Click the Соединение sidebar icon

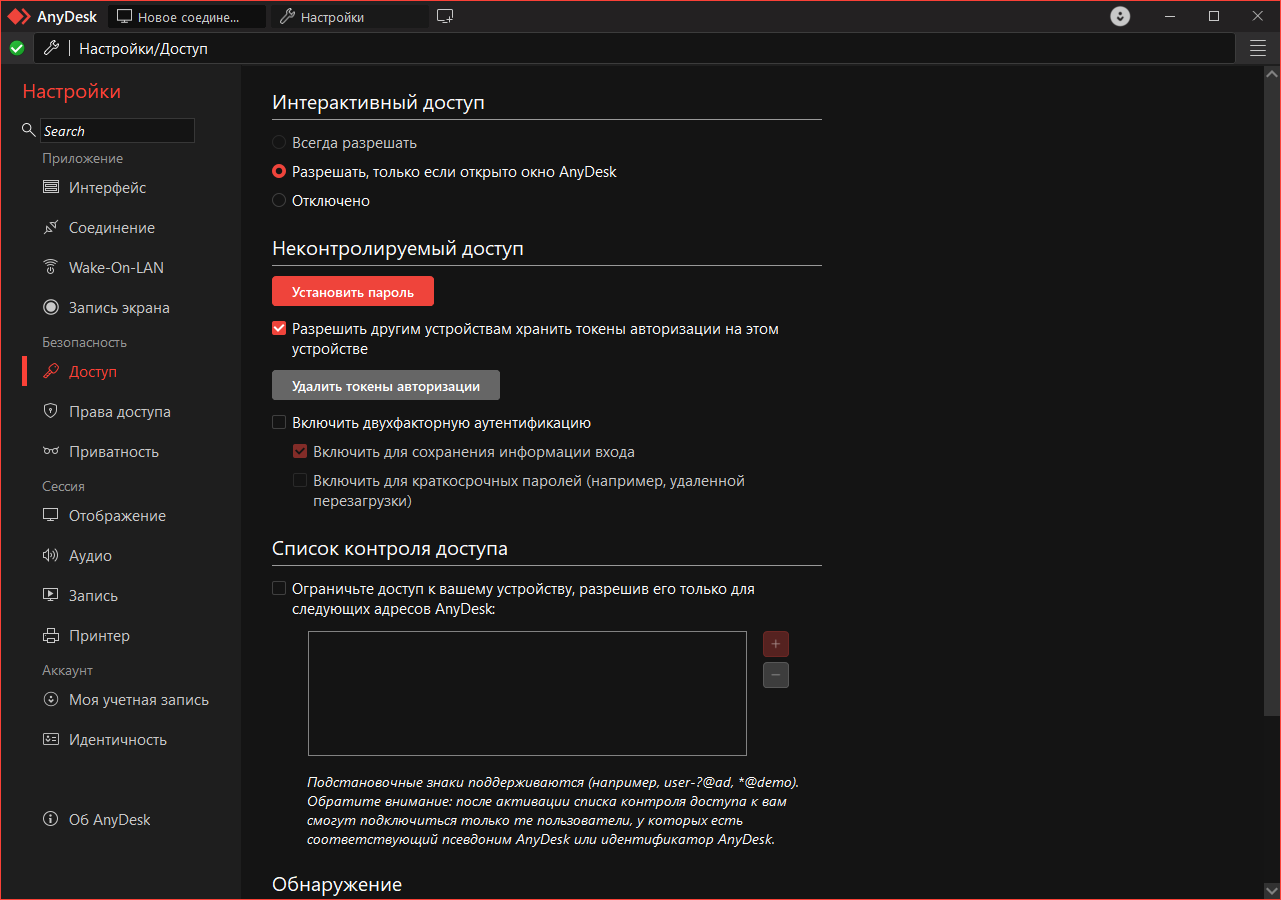(x=50, y=228)
